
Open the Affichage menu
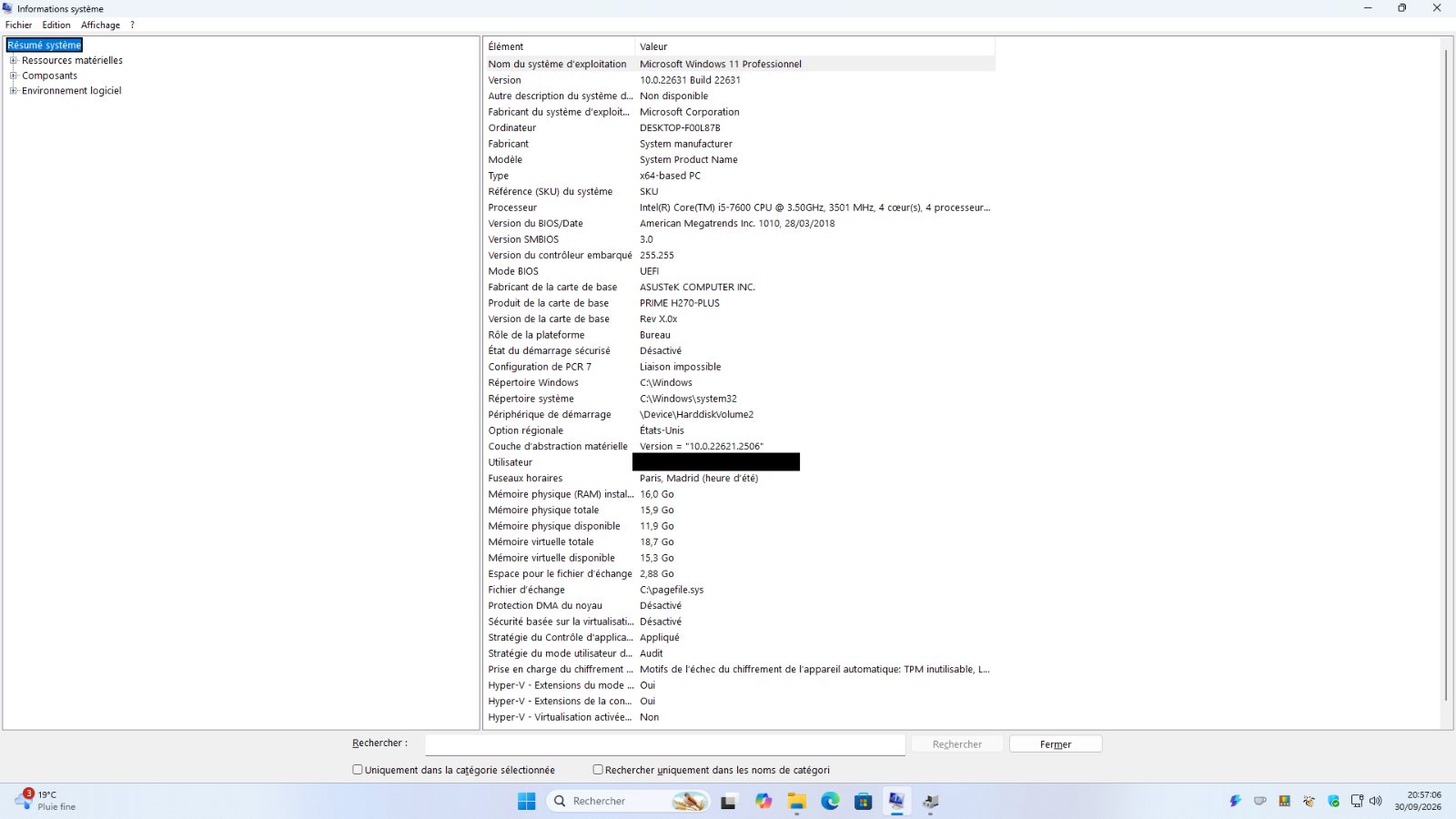click(100, 25)
